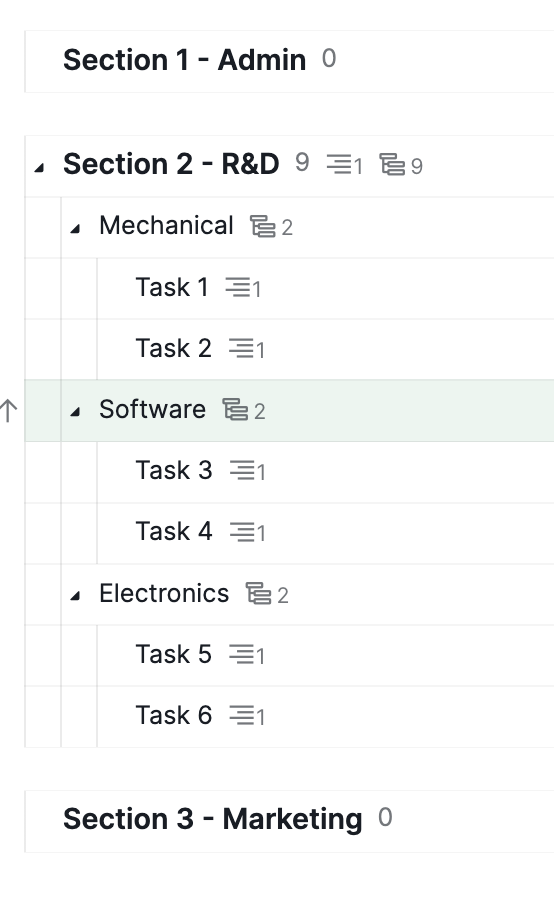Screen dimensions: 554x910
Task: Collapse the Electronics group
Action: pyautogui.click(x=75, y=596)
